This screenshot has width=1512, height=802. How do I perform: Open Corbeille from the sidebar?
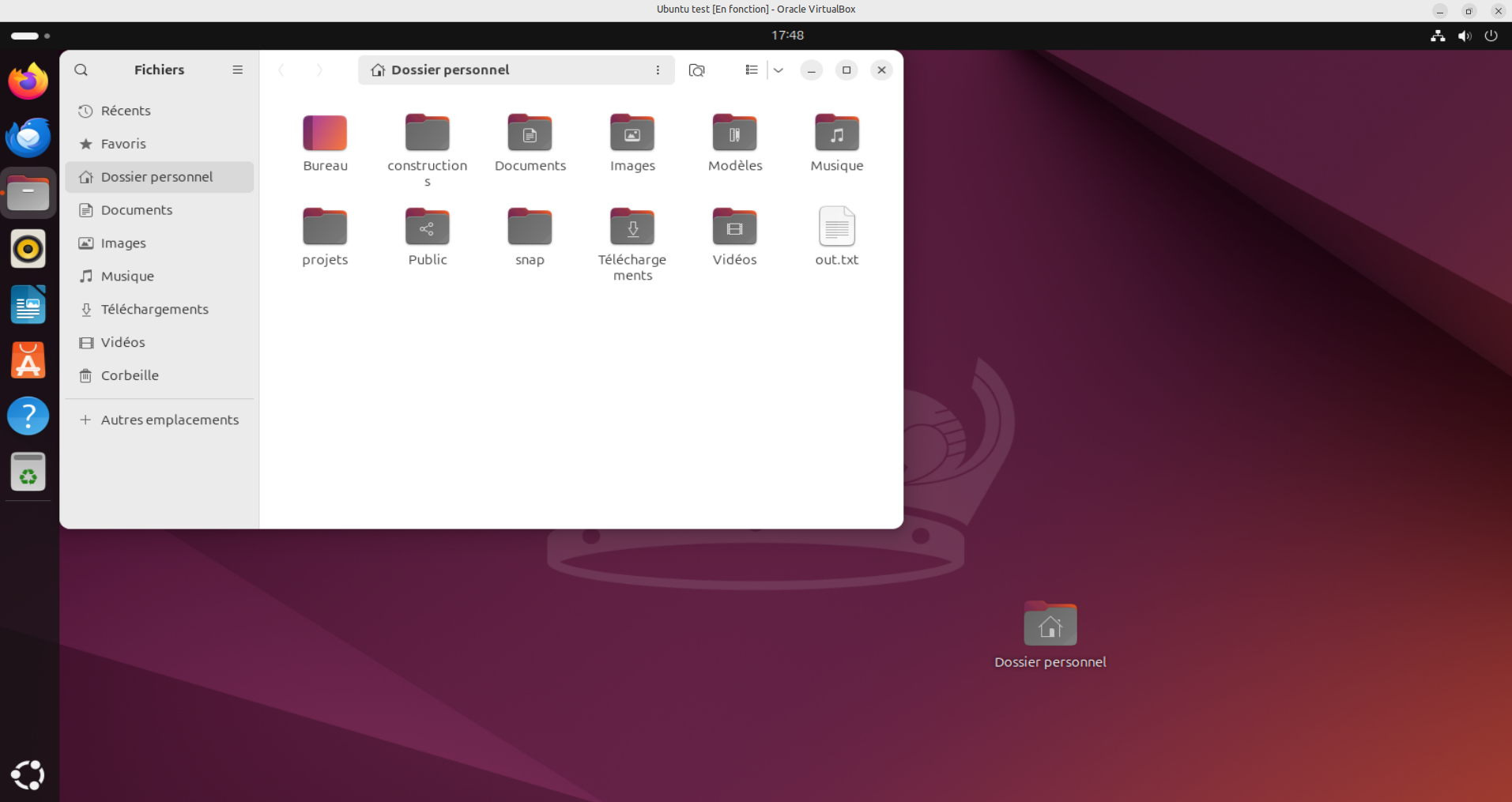129,375
